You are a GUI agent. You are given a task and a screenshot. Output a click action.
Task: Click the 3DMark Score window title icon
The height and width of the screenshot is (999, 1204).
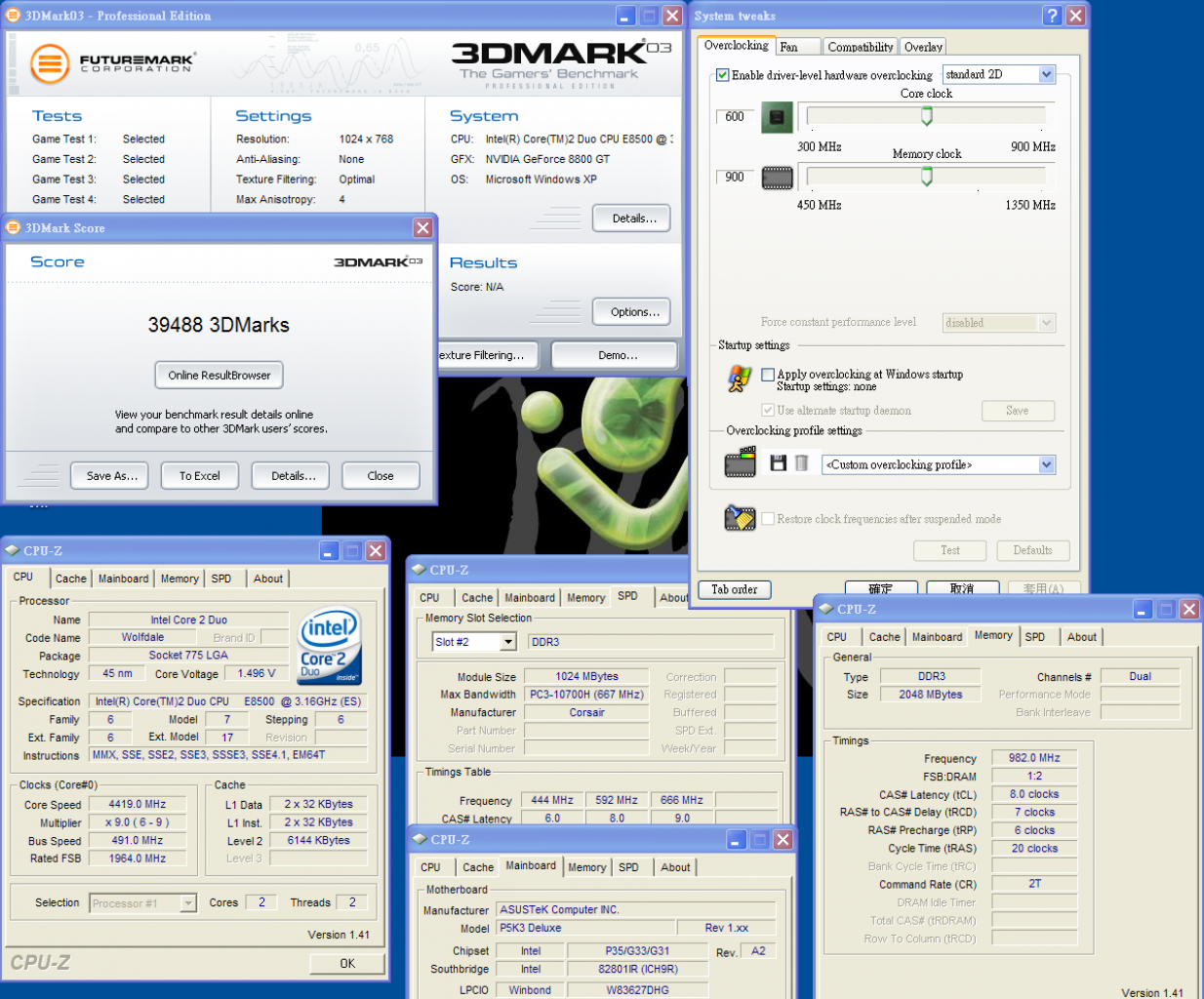pyautogui.click(x=14, y=227)
